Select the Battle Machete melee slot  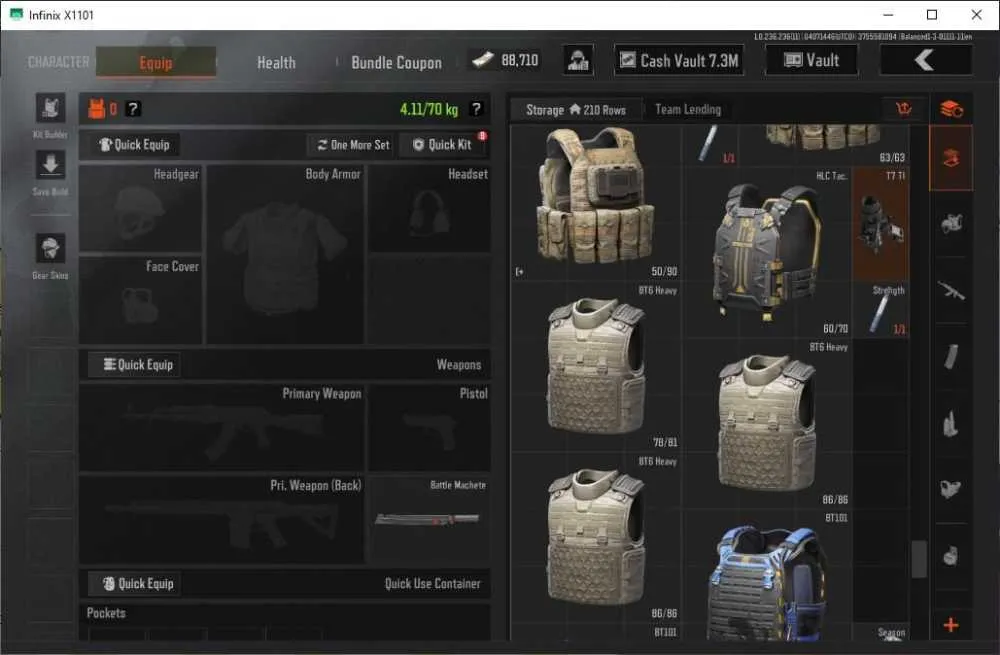(x=429, y=519)
